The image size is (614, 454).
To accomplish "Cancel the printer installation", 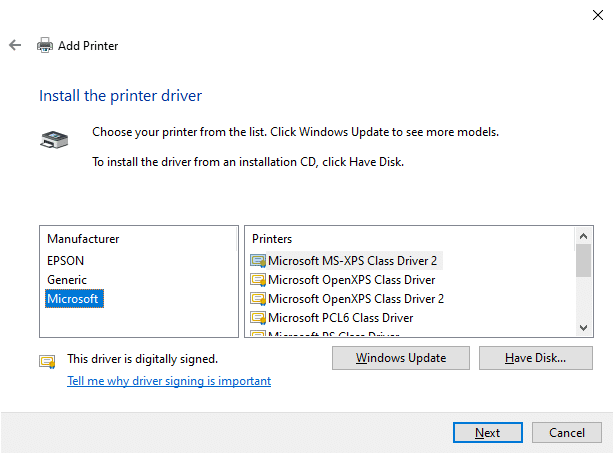I will click(x=567, y=432).
